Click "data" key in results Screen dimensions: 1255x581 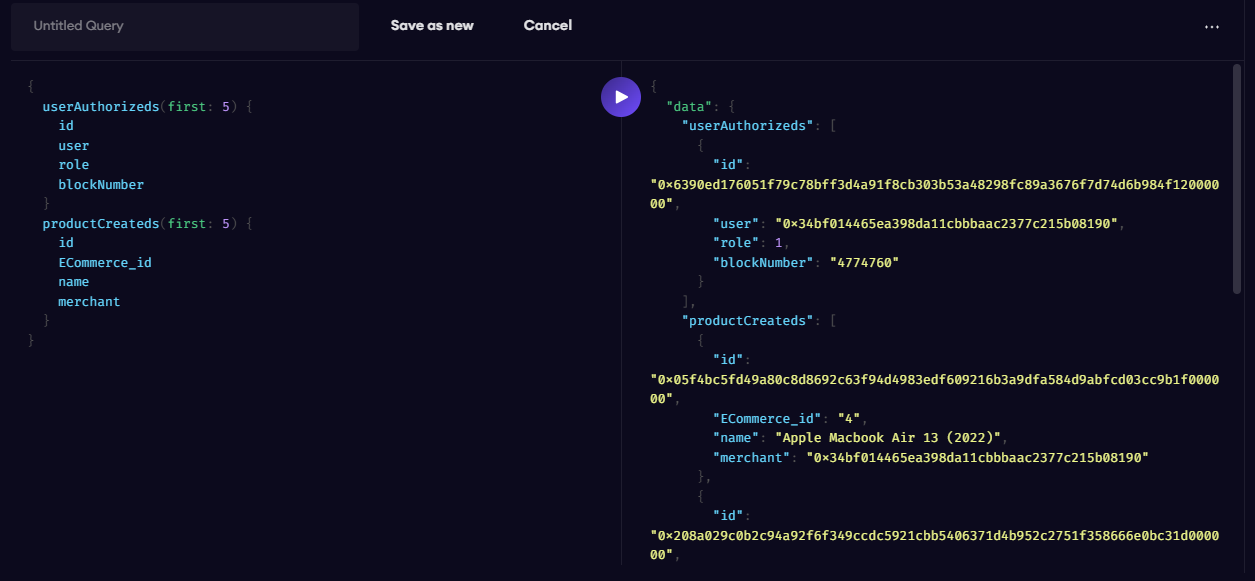[x=690, y=106]
